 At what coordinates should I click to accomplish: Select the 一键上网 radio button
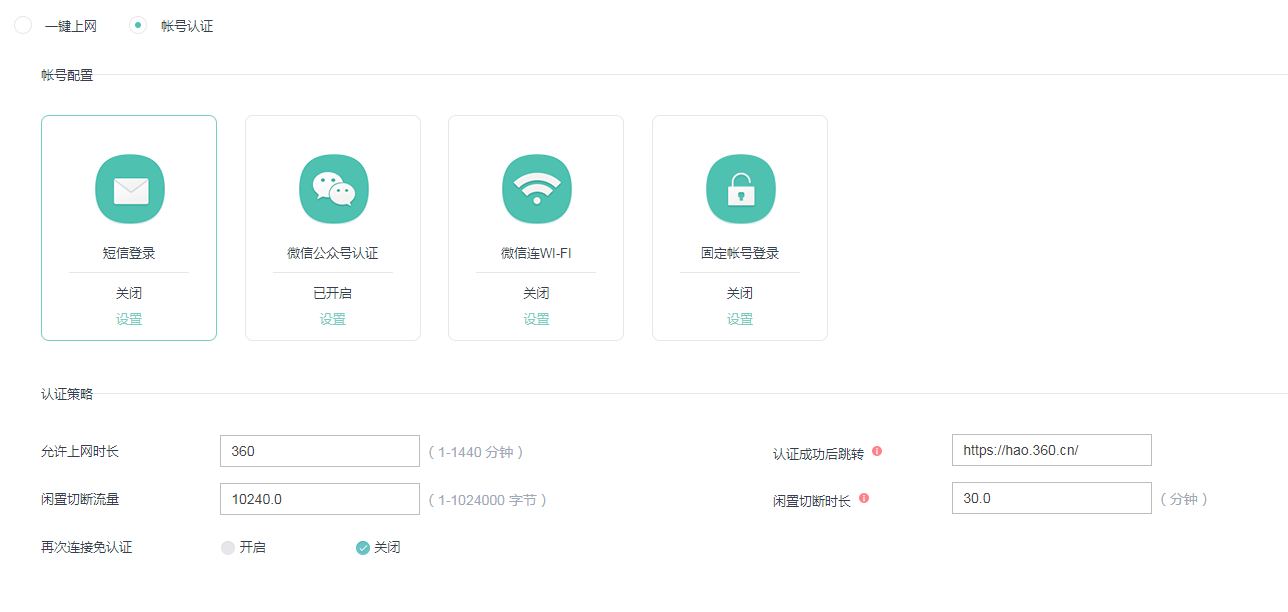tap(23, 25)
